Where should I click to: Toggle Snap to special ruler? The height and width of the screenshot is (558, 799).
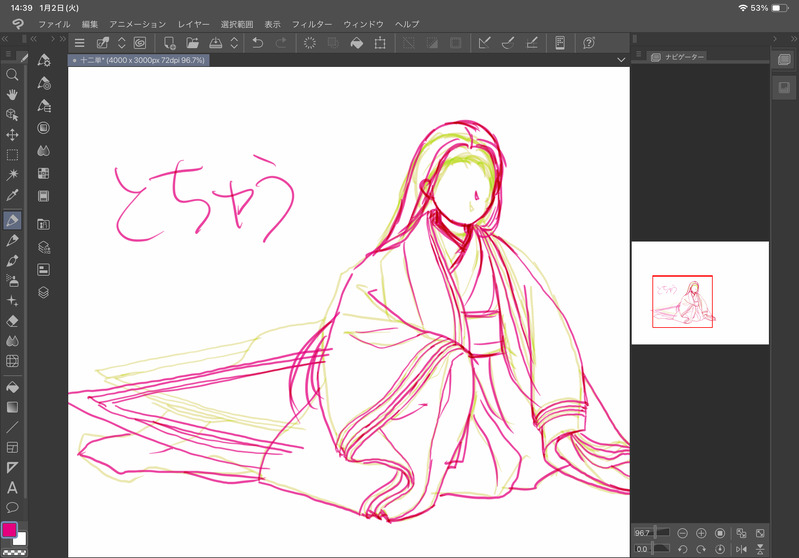(508, 43)
